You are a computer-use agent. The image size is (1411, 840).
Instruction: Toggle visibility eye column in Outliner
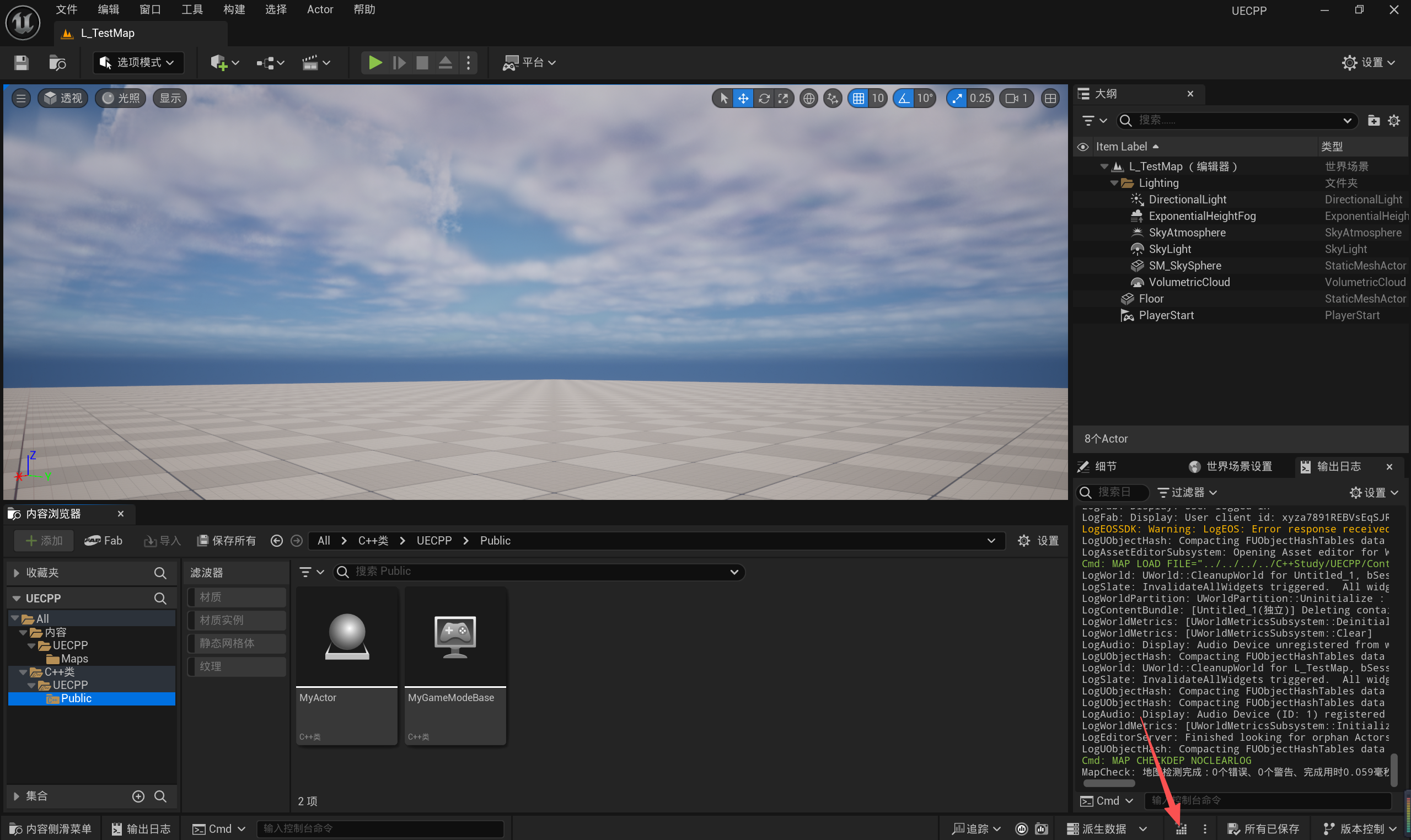(x=1082, y=147)
